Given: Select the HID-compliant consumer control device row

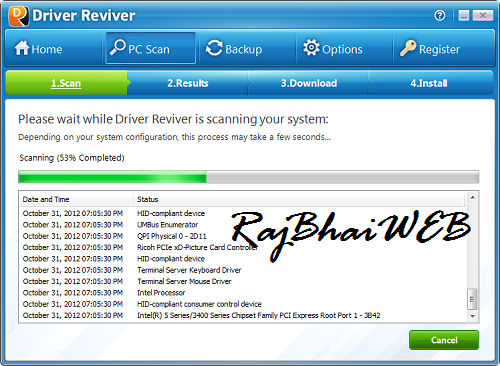Looking at the screenshot, I should tap(243, 304).
